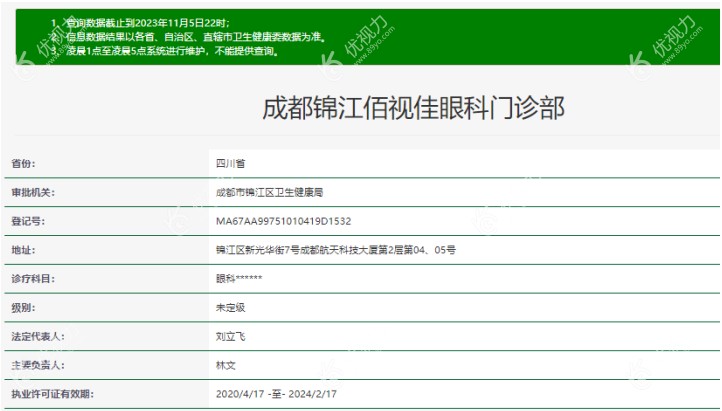Click the 登记号 label
The image size is (722, 411).
pos(28,221)
